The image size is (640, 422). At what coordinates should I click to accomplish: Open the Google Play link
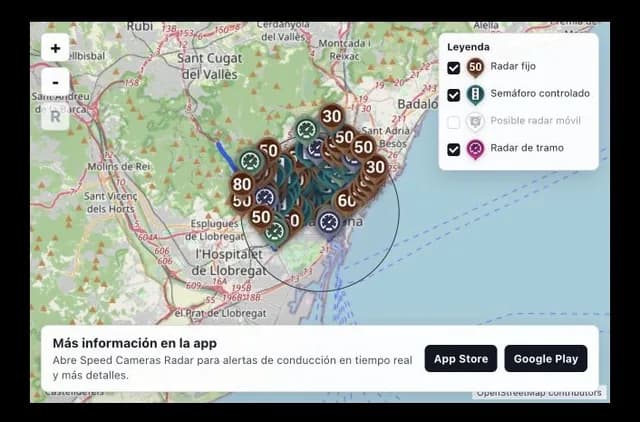pos(546,359)
